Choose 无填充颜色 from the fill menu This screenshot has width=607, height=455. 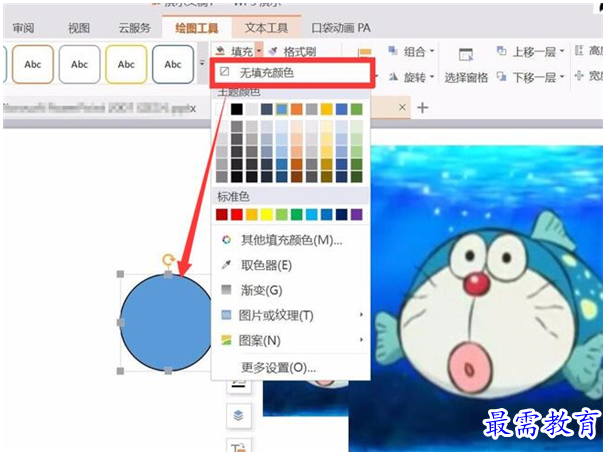pos(292,72)
